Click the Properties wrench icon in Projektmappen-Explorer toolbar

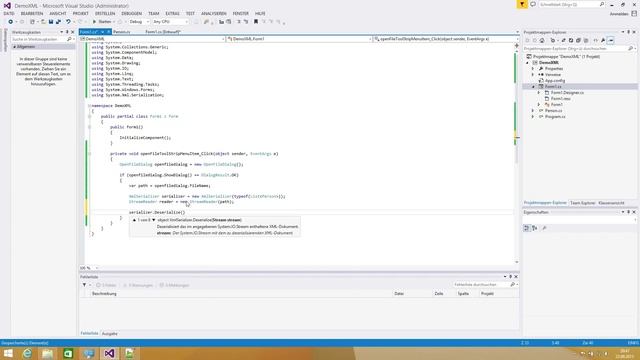(603, 40)
